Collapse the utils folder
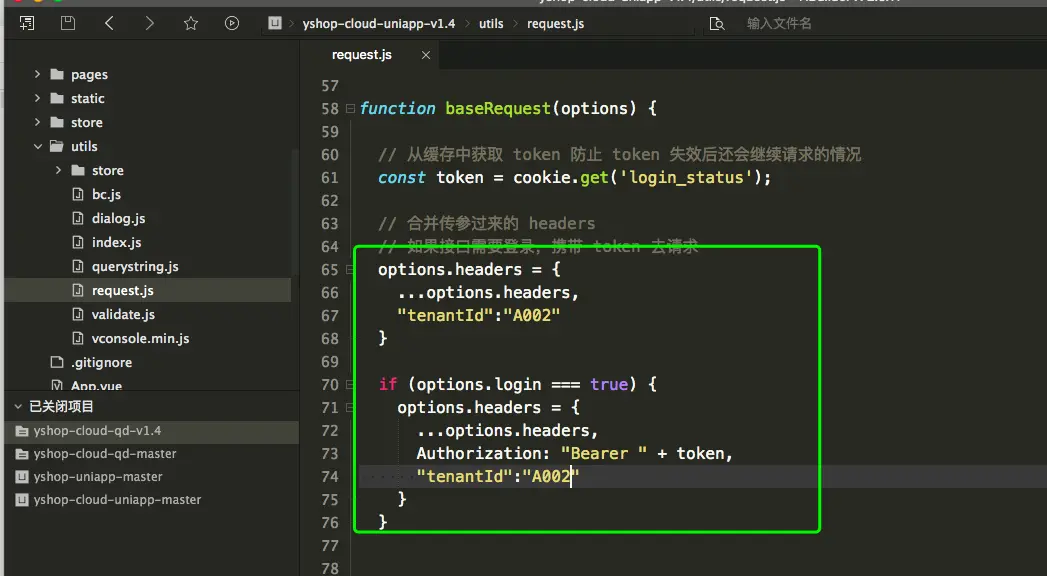This screenshot has height=576, width=1047. click(x=37, y=146)
